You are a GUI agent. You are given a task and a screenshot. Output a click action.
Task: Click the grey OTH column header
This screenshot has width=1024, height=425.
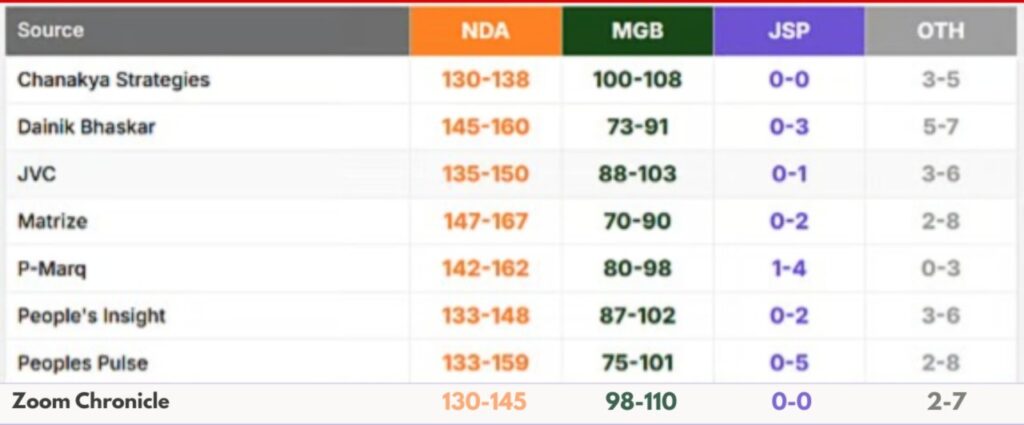940,31
